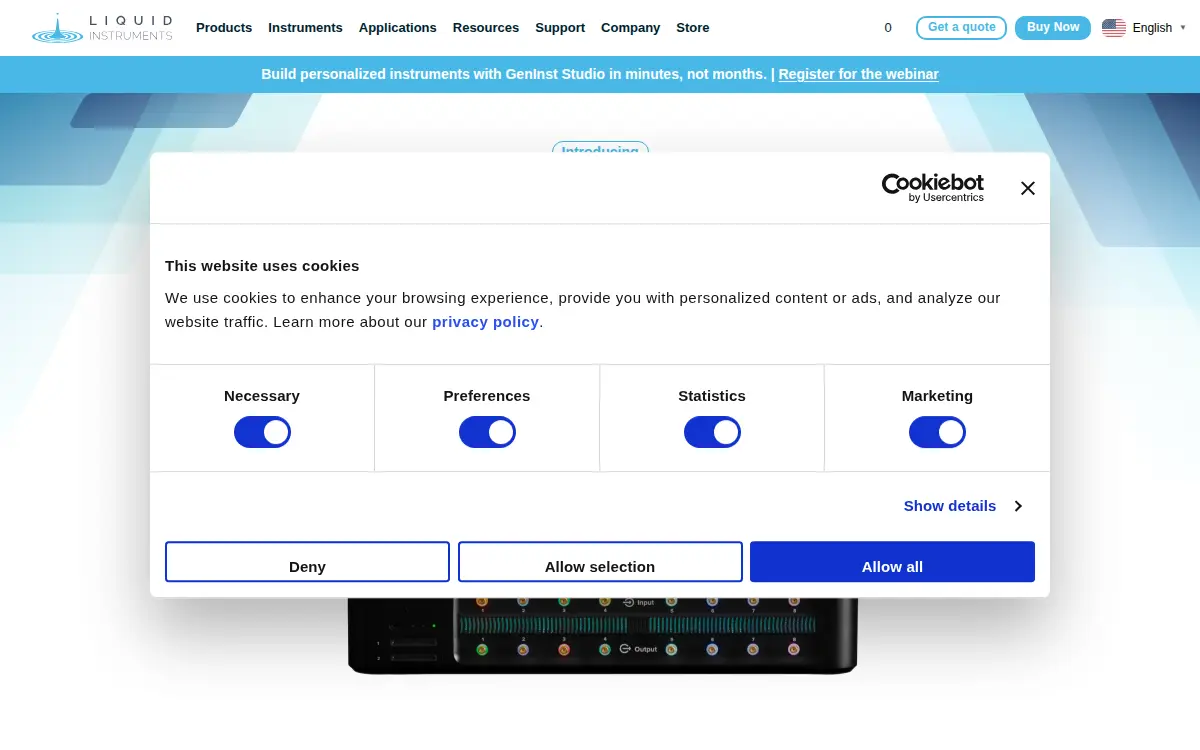
Task: Click the Allow selection button
Action: click(x=600, y=562)
